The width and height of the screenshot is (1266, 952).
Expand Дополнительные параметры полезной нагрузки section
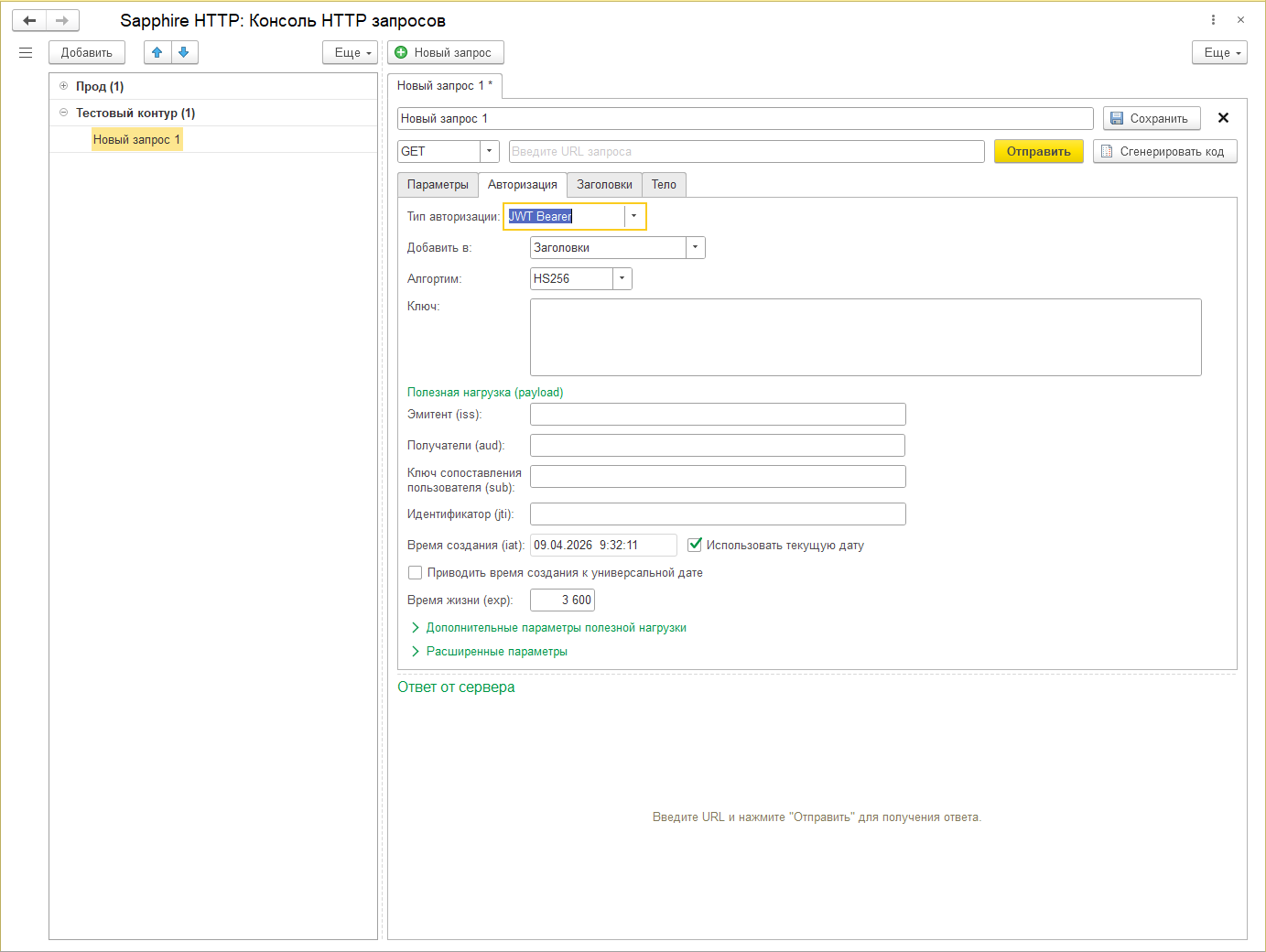click(556, 628)
